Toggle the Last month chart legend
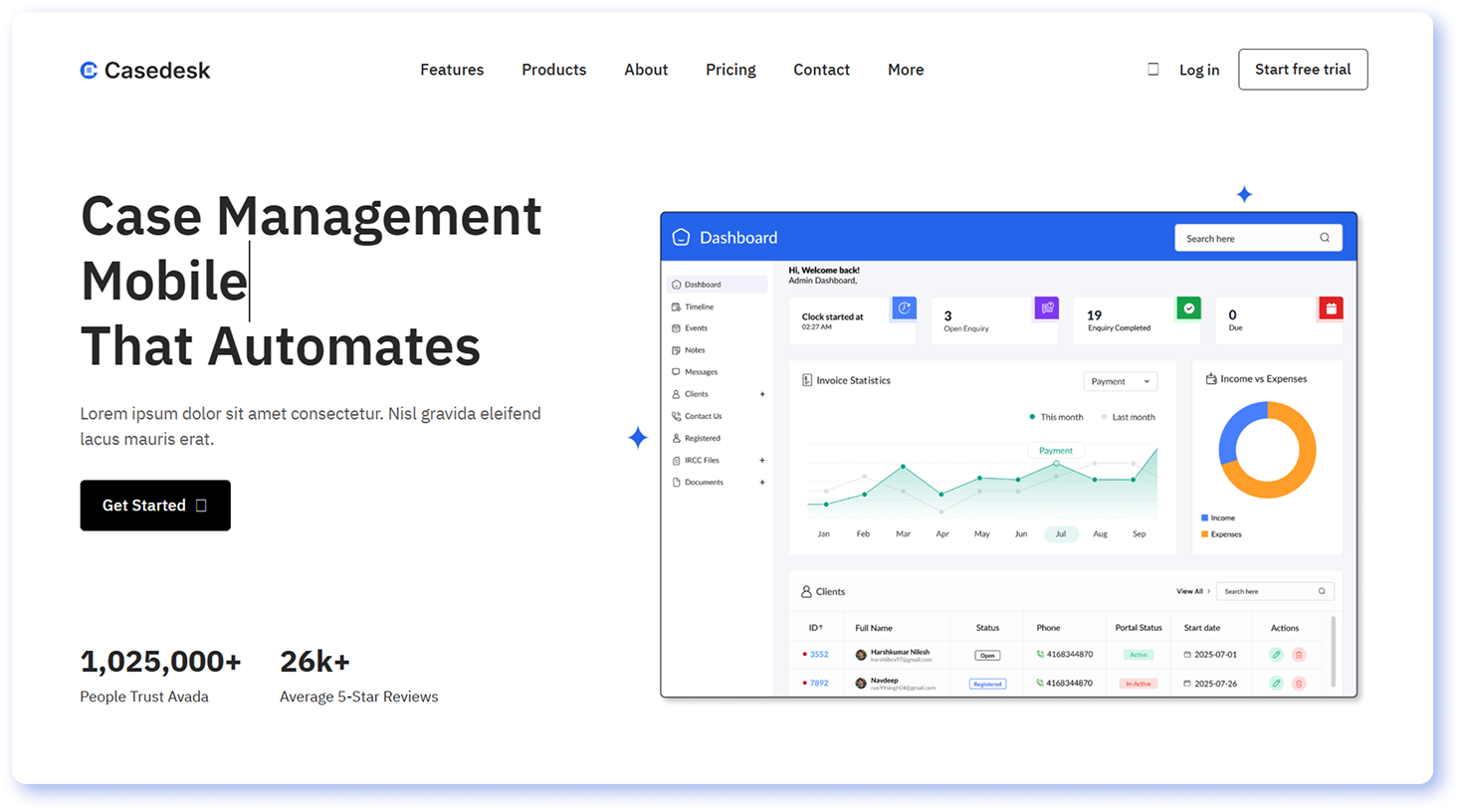1461x812 pixels. coord(1128,417)
